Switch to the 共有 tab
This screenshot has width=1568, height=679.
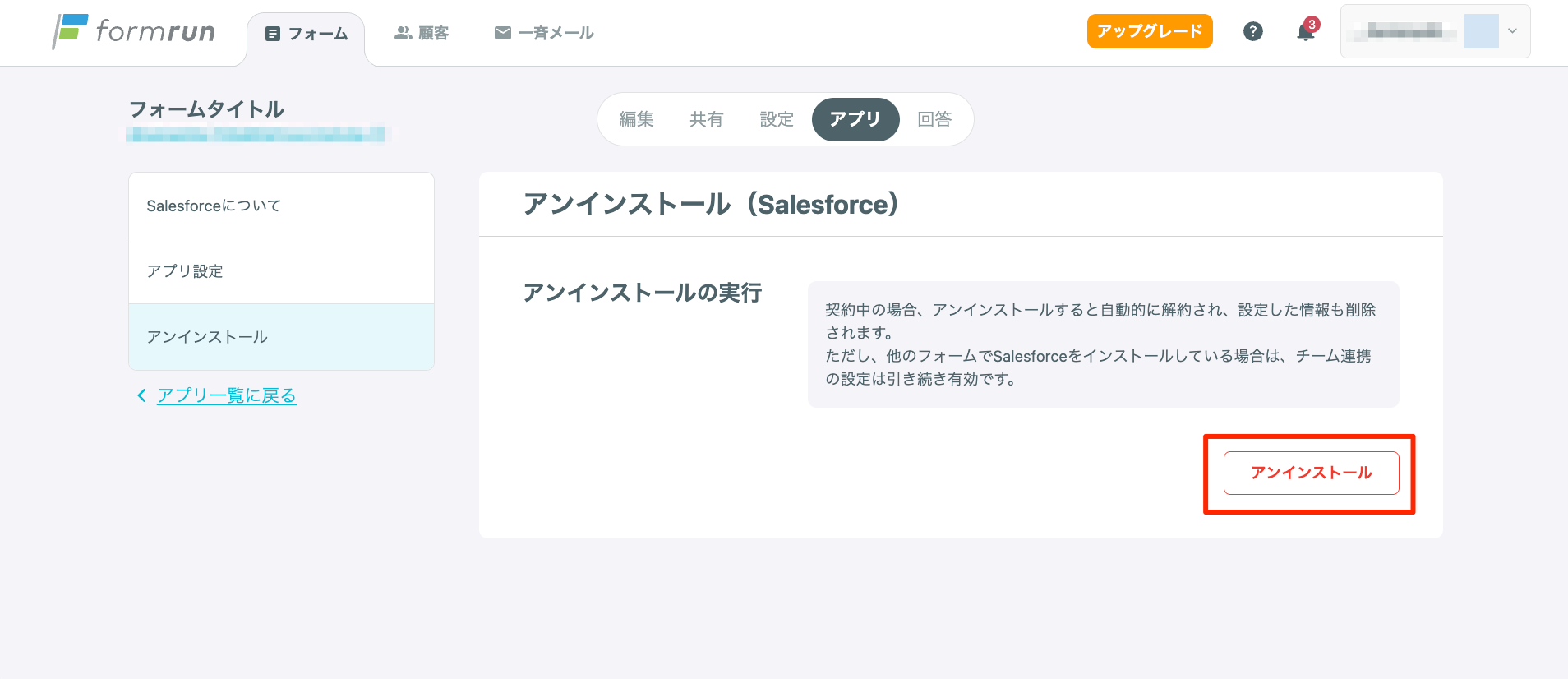706,119
